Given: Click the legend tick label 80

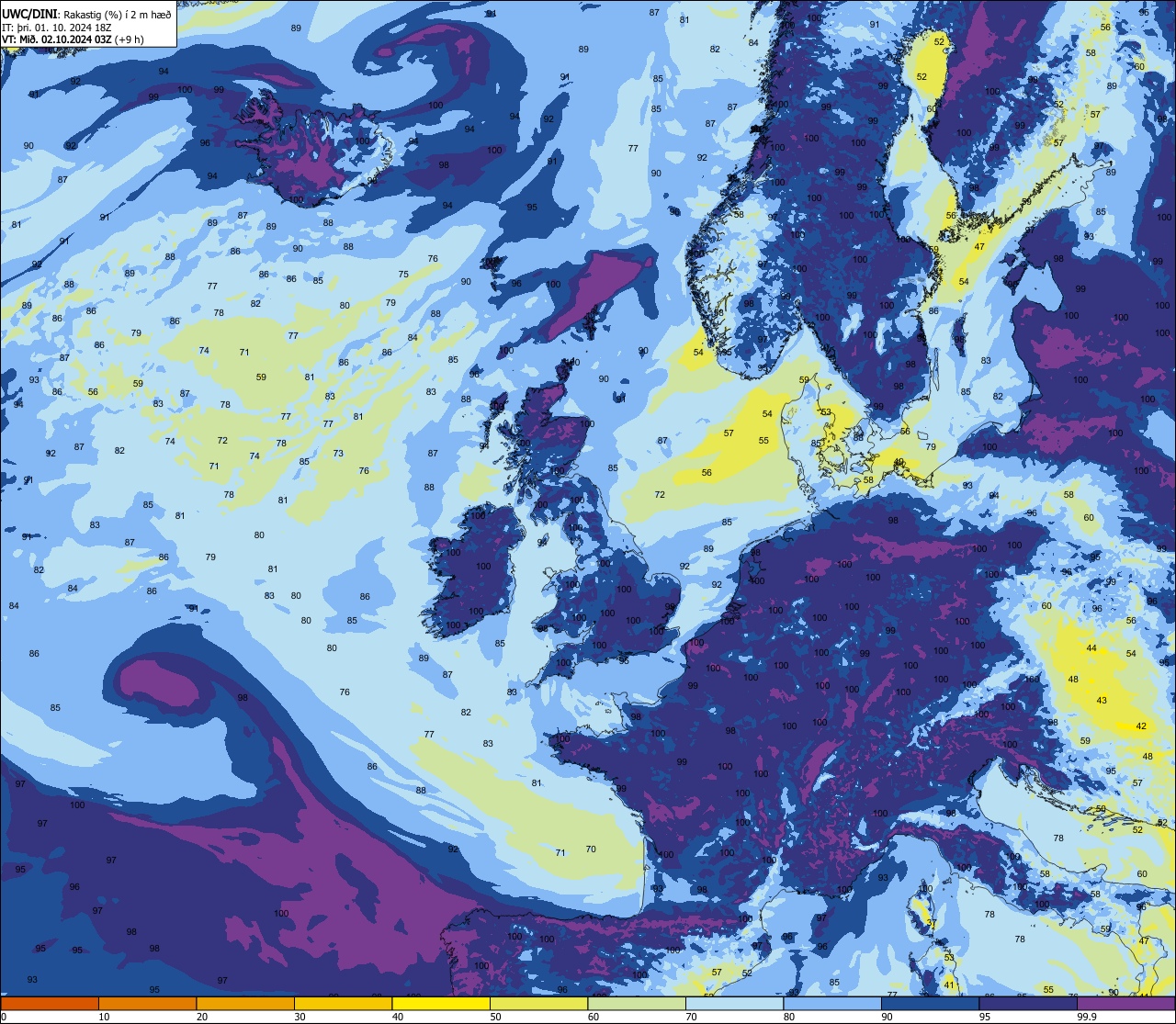Looking at the screenshot, I should pyautogui.click(x=789, y=1017).
